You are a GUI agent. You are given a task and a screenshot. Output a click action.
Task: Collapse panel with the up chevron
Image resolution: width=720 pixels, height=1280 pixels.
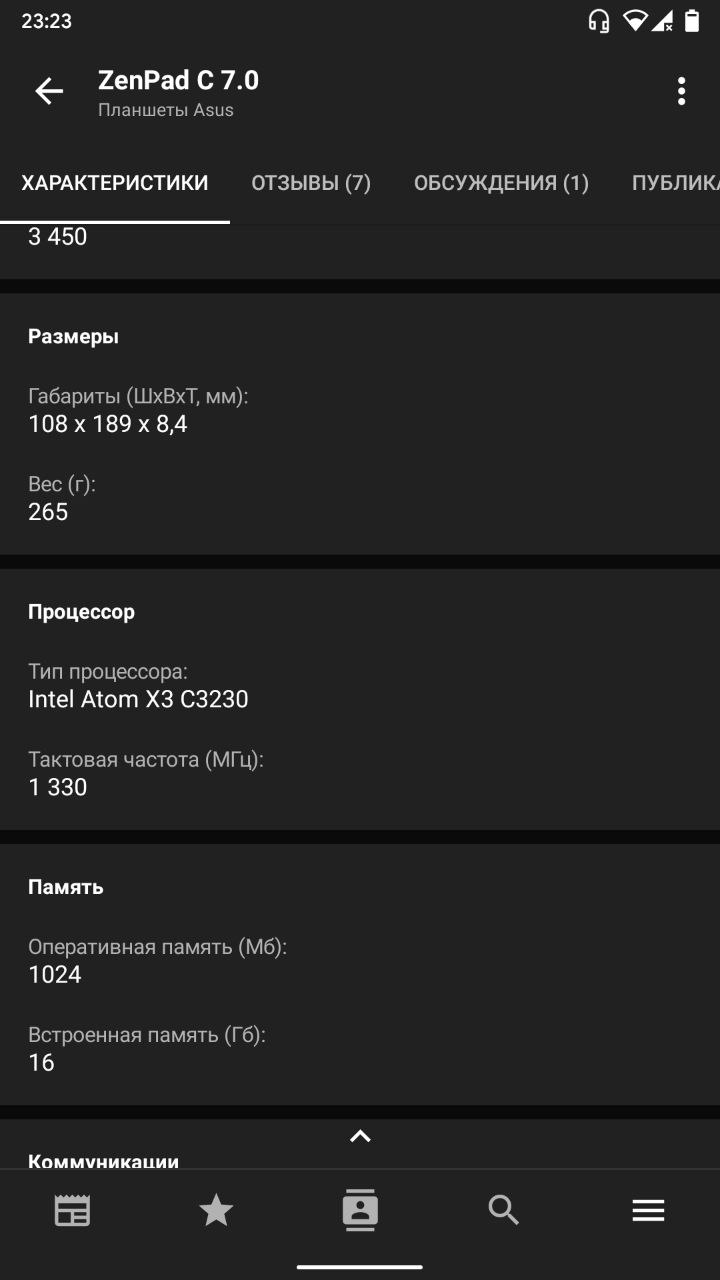(x=360, y=1136)
